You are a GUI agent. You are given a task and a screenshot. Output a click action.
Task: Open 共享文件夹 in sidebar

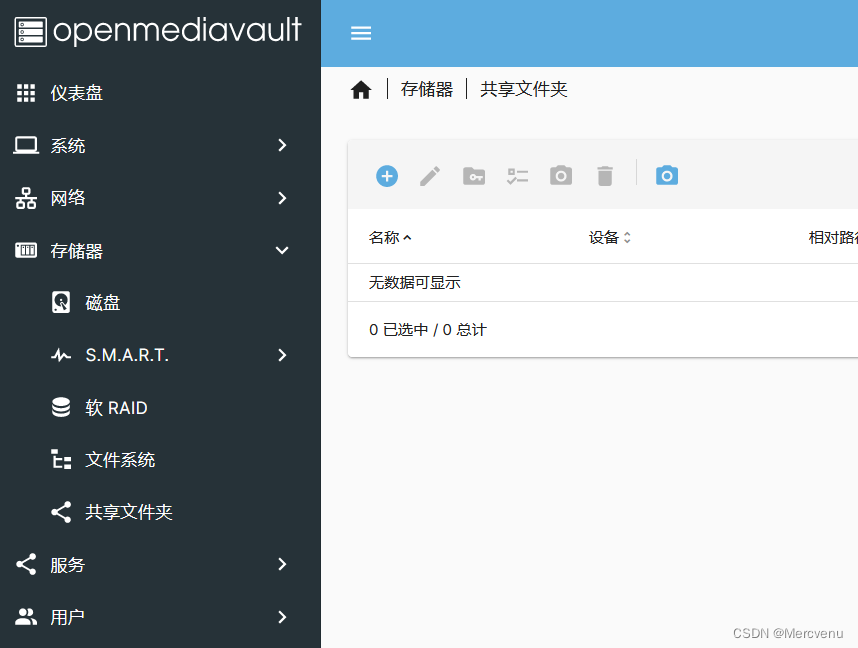coord(129,512)
